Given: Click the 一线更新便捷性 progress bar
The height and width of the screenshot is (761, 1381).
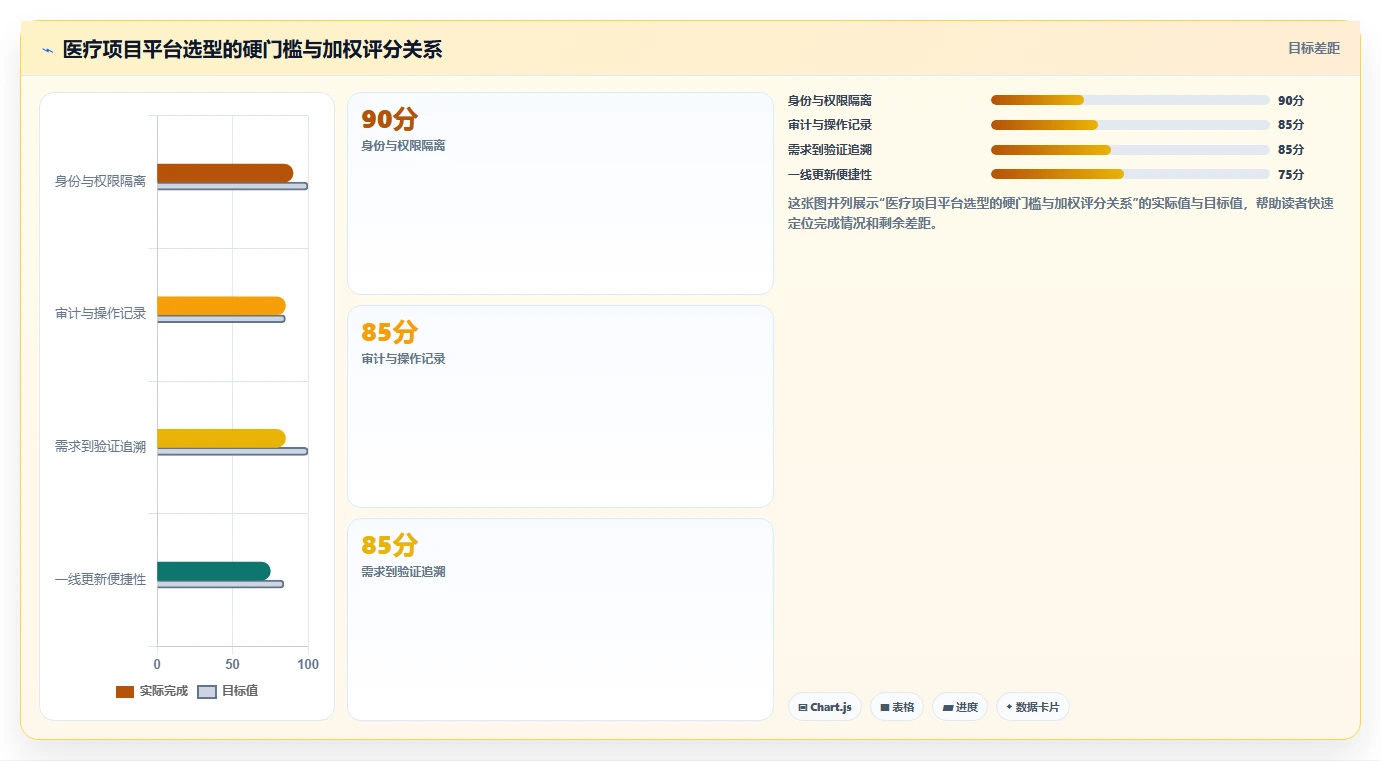Looking at the screenshot, I should [1129, 174].
